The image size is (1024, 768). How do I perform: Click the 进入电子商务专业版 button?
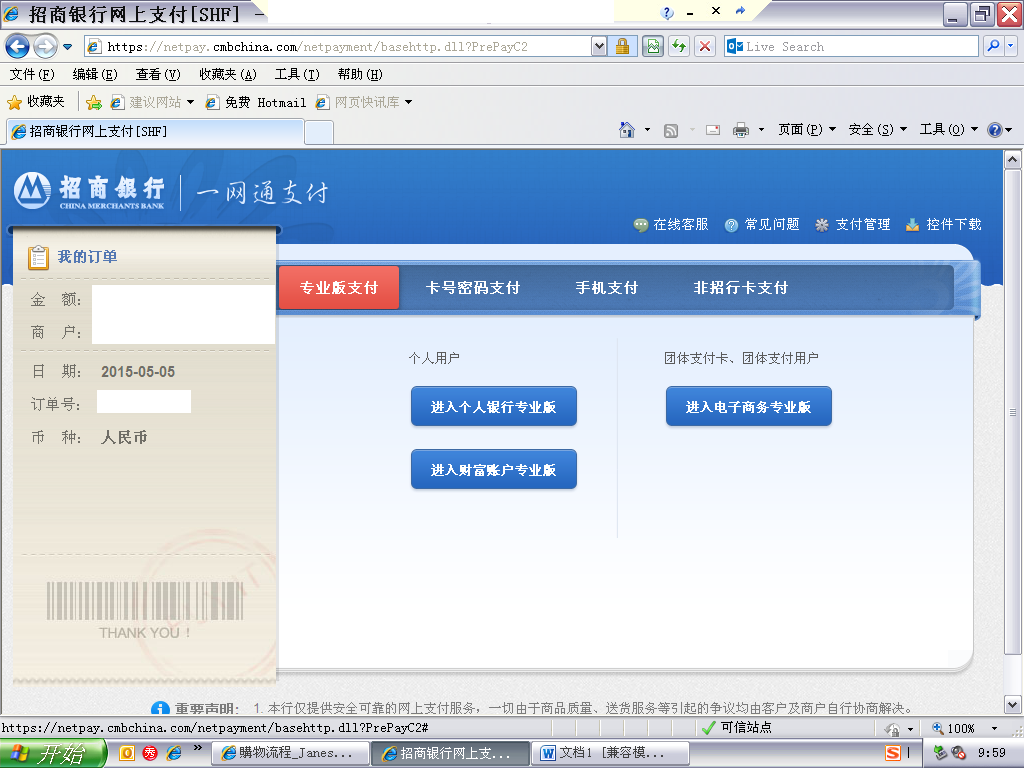coord(748,406)
